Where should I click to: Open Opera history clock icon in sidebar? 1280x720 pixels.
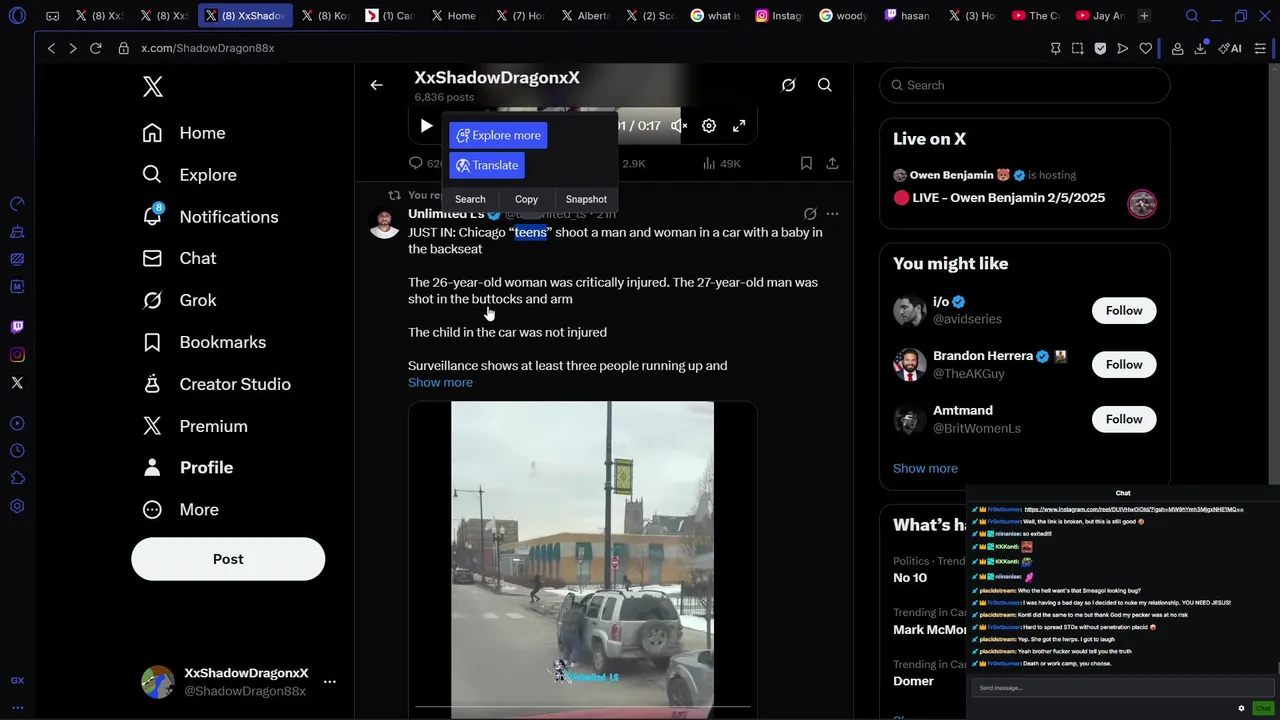(17, 450)
